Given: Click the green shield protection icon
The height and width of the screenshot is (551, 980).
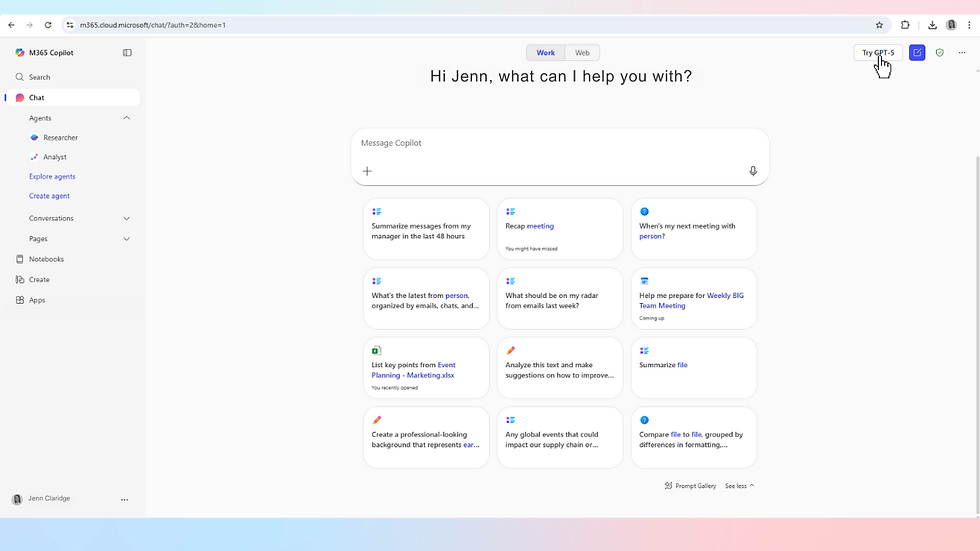Looking at the screenshot, I should 939,52.
